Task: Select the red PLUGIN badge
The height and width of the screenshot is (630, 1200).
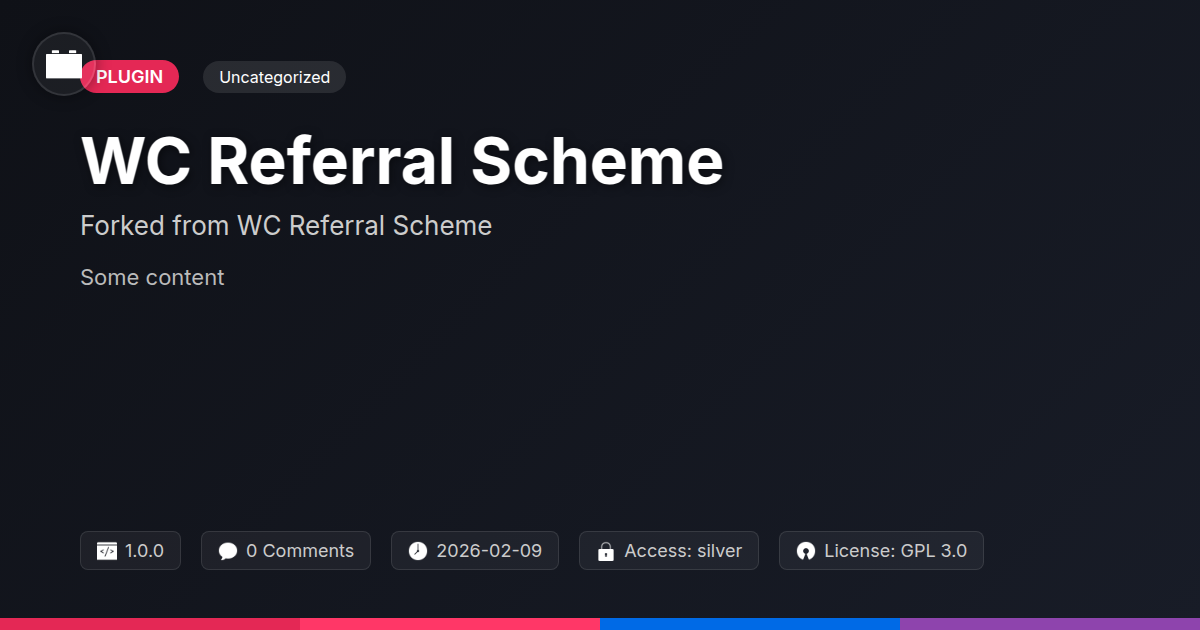Action: [x=130, y=77]
